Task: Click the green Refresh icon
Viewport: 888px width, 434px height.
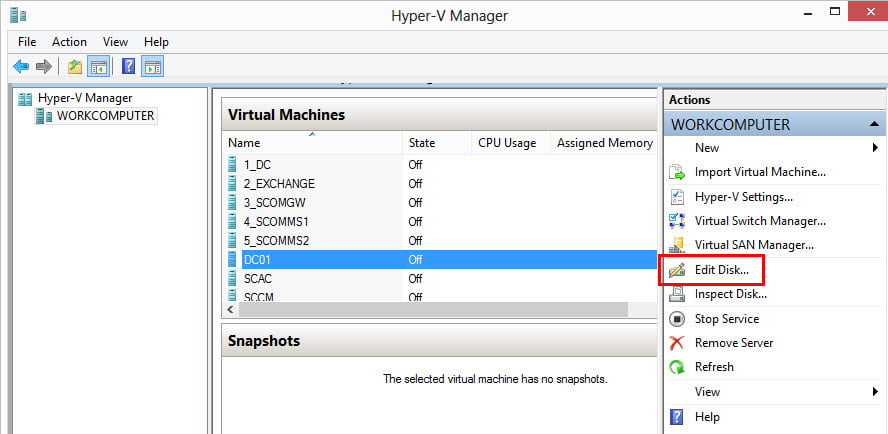Action: (677, 367)
